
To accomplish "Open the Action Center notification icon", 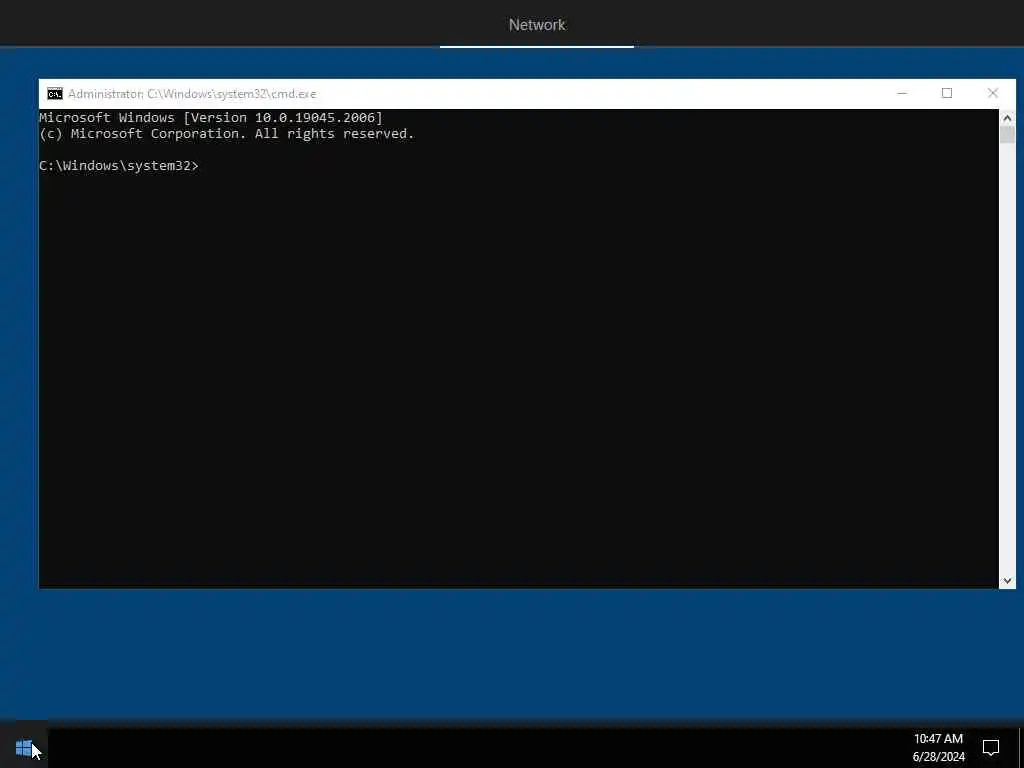I will [991, 747].
